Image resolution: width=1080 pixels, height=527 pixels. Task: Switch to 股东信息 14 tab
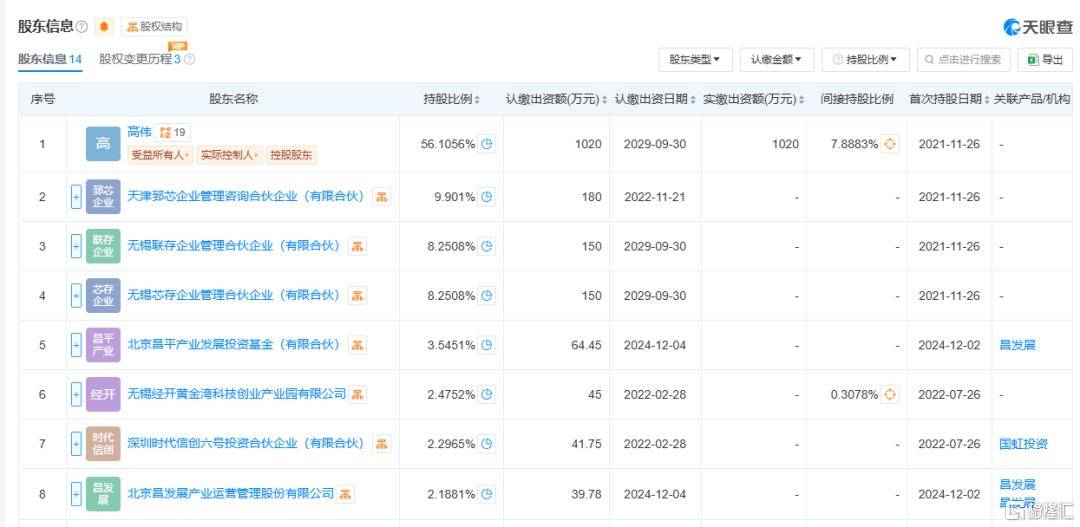50,59
